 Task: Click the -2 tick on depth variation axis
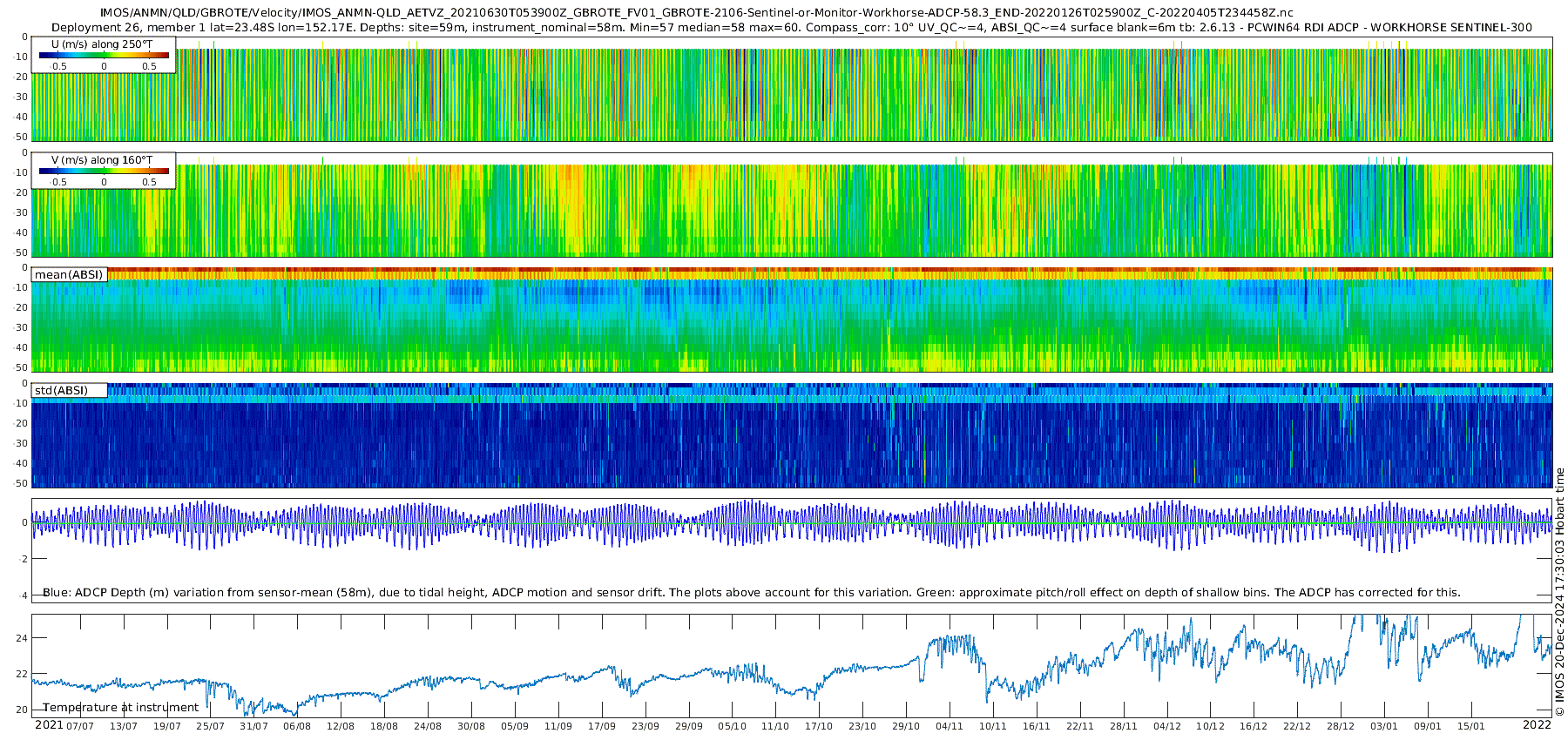coord(23,559)
